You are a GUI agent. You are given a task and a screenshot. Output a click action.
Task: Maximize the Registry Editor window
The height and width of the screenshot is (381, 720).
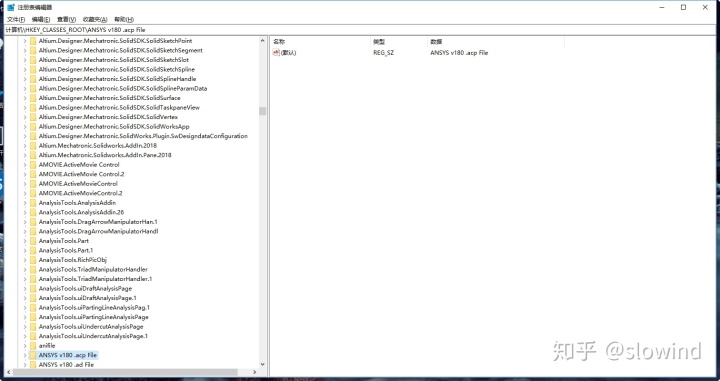tap(683, 7)
